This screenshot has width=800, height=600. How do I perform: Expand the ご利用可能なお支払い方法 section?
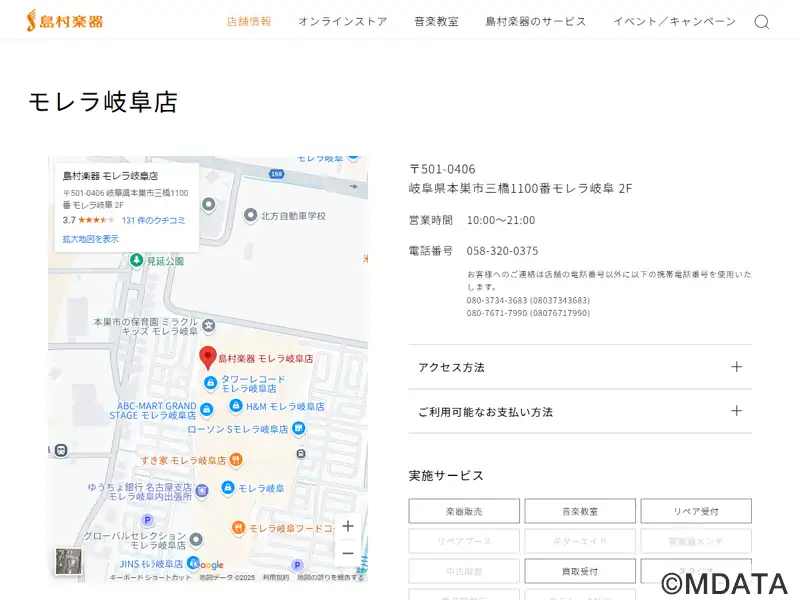click(x=580, y=411)
